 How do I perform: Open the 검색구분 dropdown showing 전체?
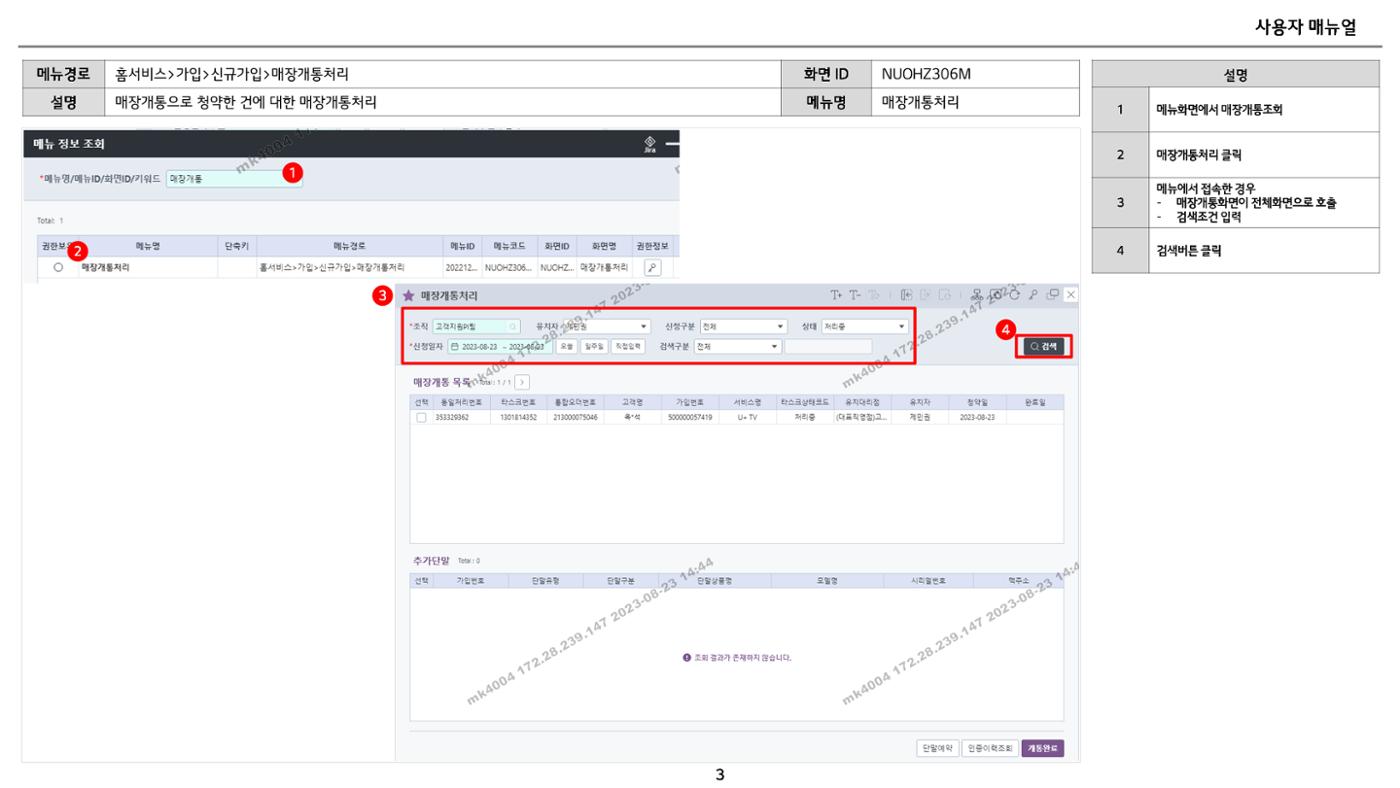[x=738, y=346]
